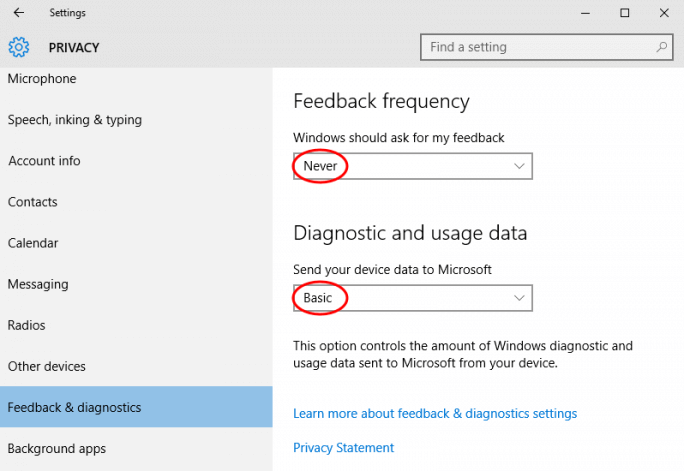Maximize the Settings window
This screenshot has height=471, width=684.
click(x=624, y=13)
